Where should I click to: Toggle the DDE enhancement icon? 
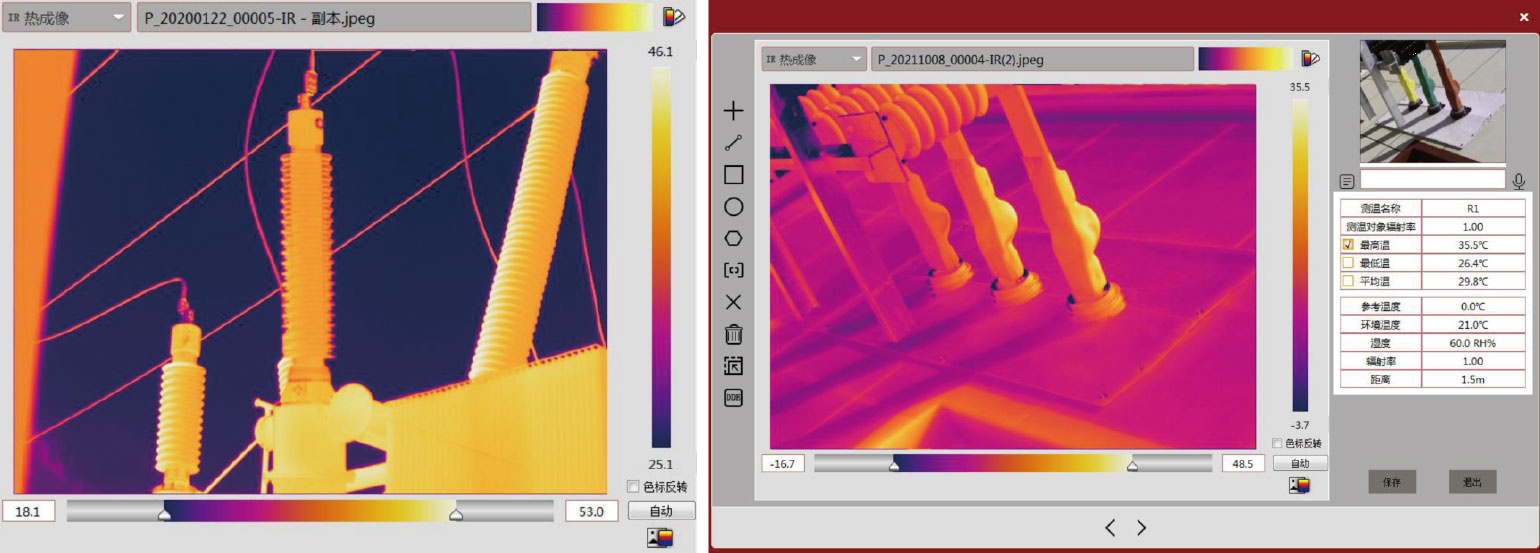(733, 397)
